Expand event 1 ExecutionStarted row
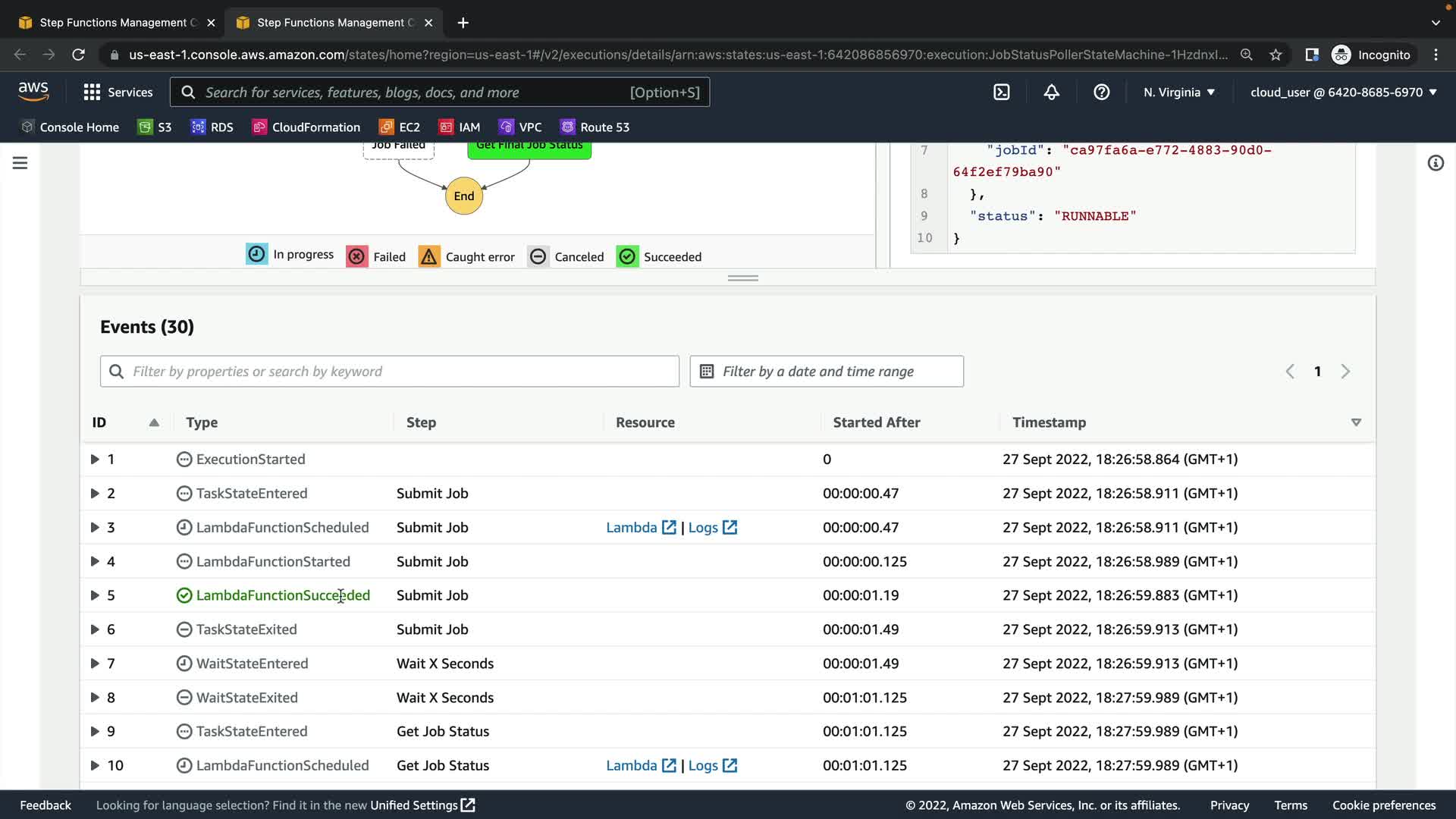 pos(95,460)
